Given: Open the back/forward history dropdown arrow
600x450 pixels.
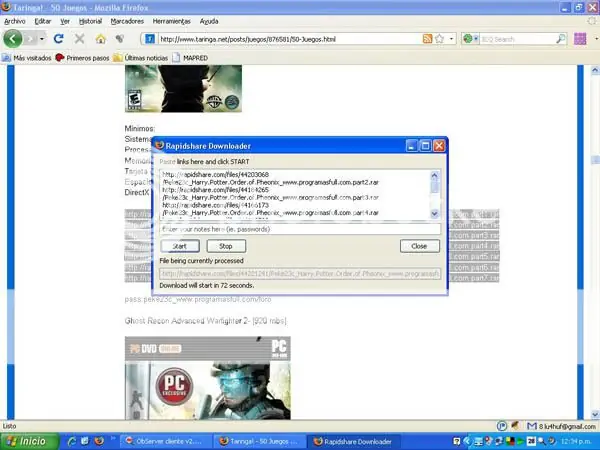Looking at the screenshot, I should [x=42, y=39].
